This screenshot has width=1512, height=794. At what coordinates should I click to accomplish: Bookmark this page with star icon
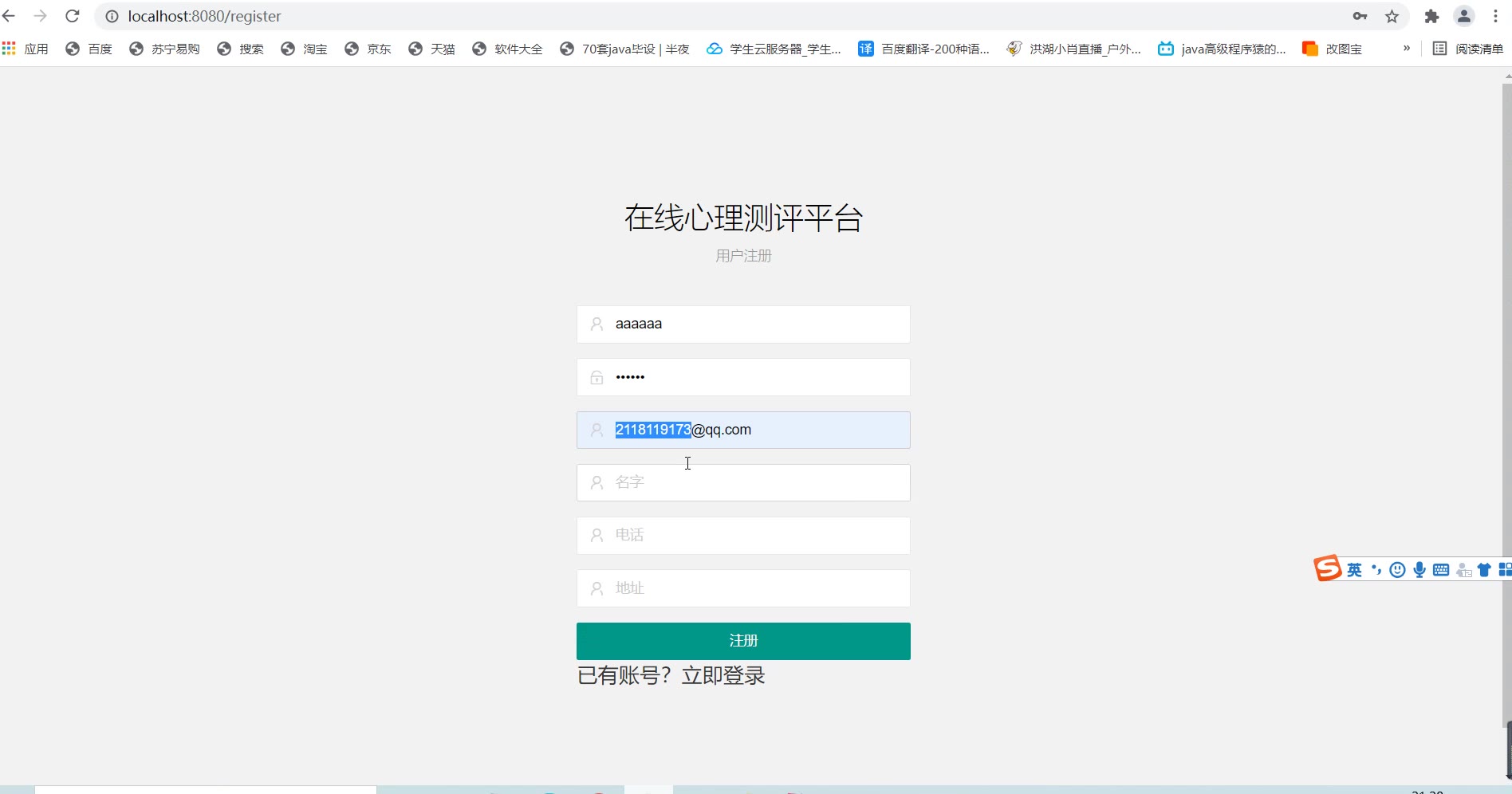point(1392,16)
